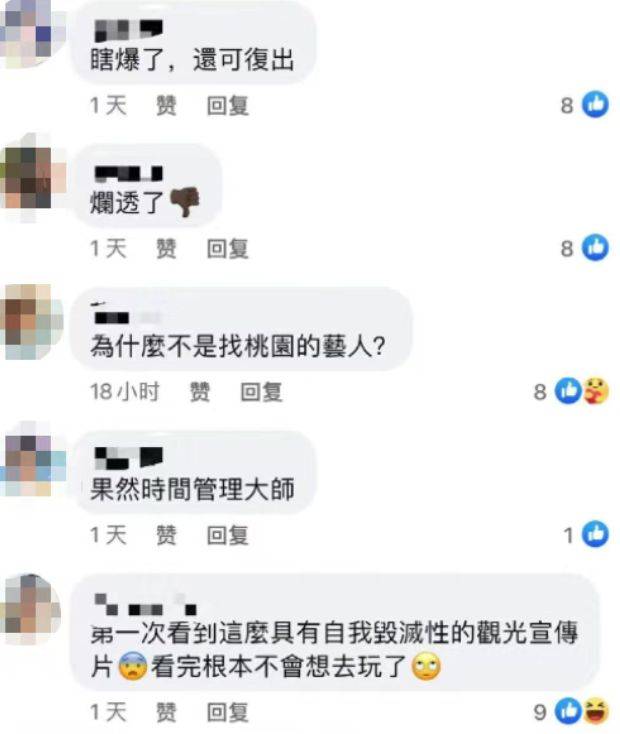Image resolution: width=620 pixels, height=734 pixels.
Task: Like the 爛透了 comment
Action: [x=166, y=248]
